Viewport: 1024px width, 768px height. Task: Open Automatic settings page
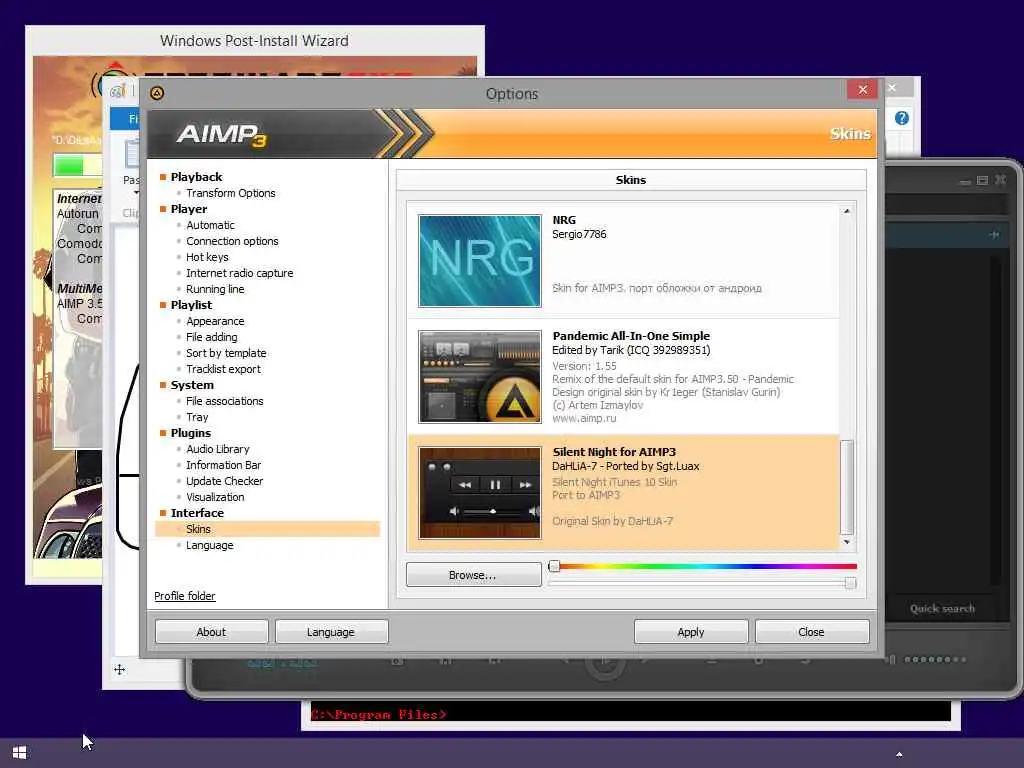point(210,225)
